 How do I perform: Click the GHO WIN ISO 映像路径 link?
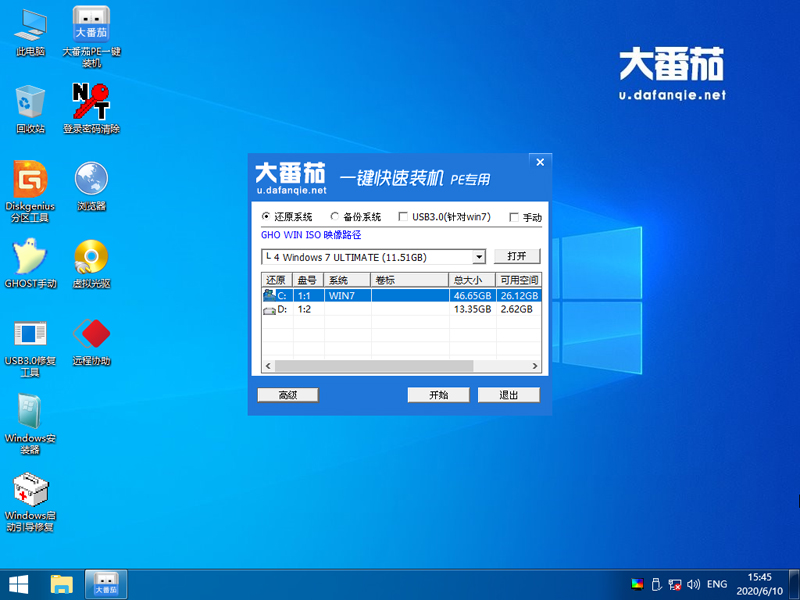[x=311, y=237]
